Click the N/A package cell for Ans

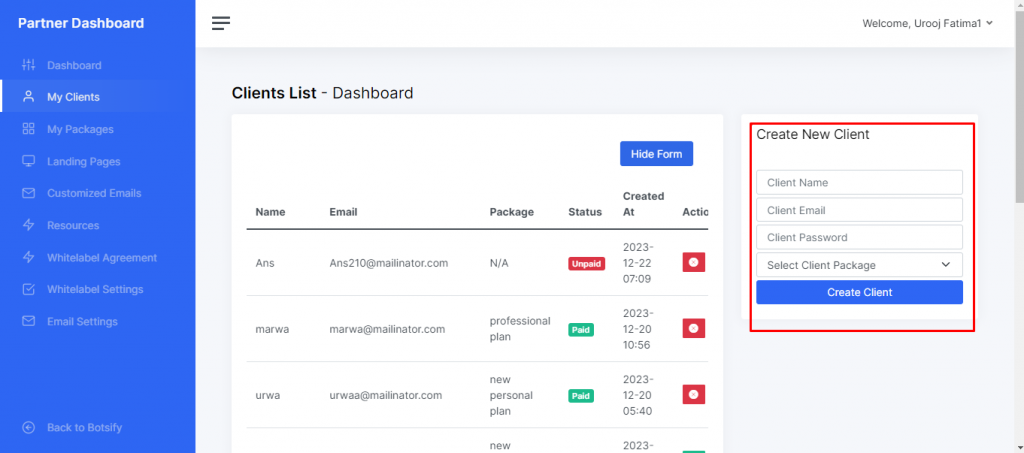point(499,263)
